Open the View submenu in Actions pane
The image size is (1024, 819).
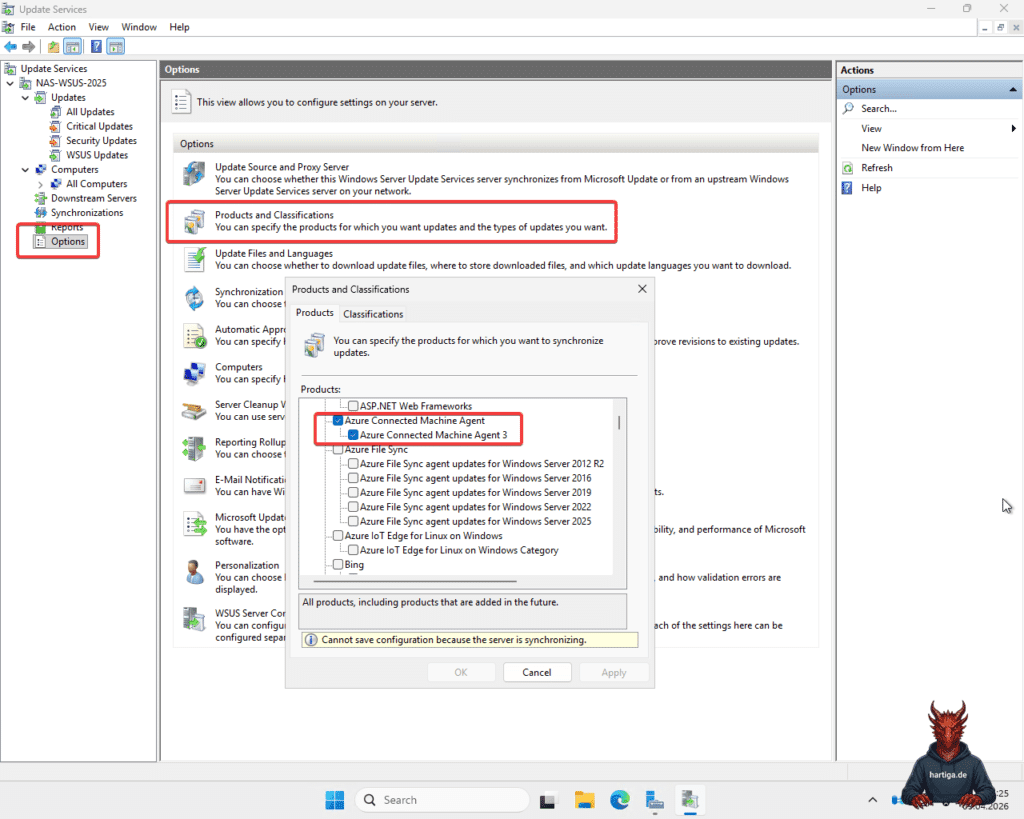coord(870,128)
